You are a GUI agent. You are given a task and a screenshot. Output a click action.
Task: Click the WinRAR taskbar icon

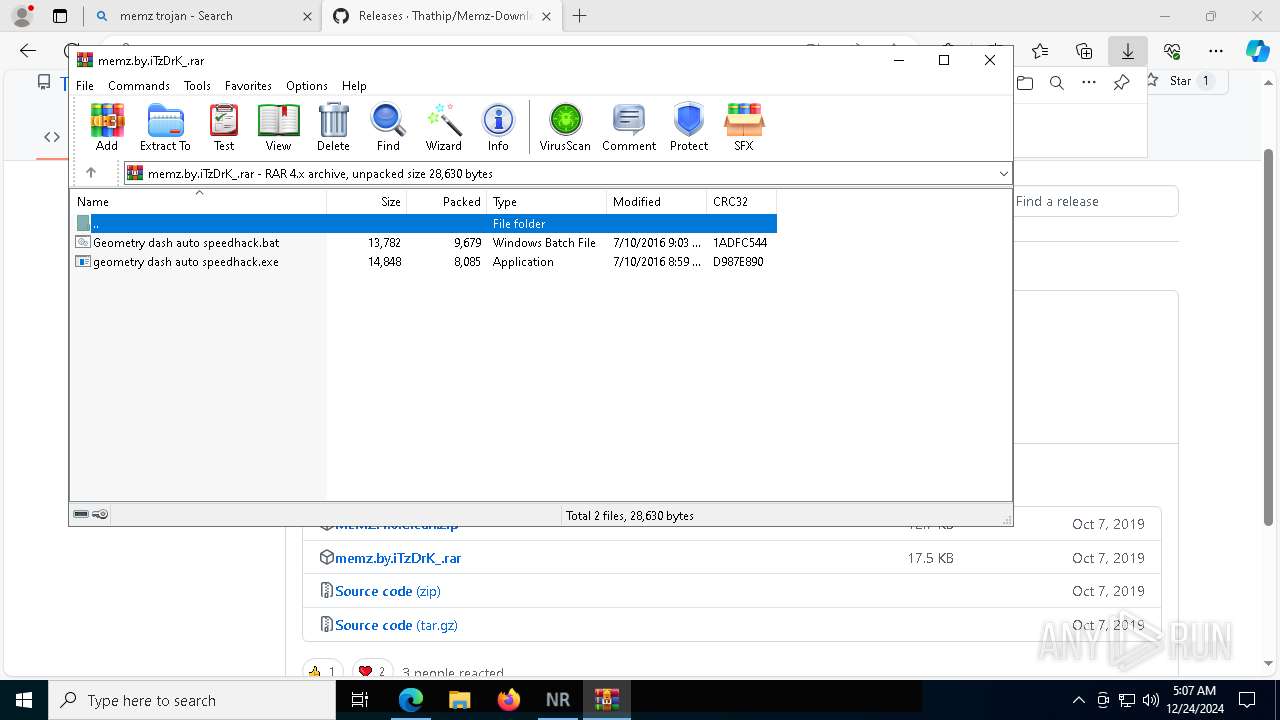click(607, 700)
